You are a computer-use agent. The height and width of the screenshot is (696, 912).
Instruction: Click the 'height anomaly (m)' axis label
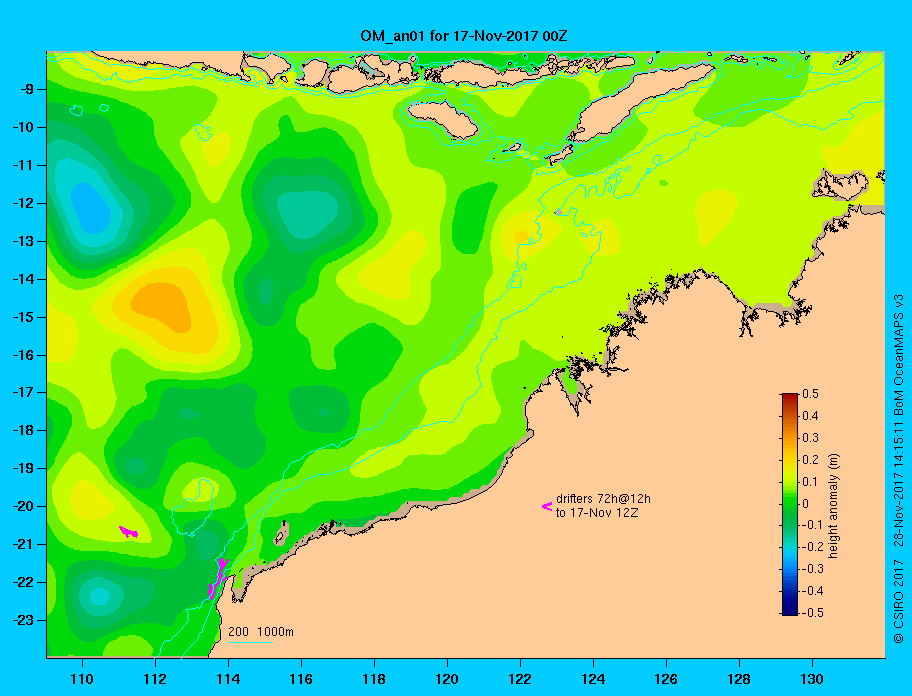tap(833, 506)
